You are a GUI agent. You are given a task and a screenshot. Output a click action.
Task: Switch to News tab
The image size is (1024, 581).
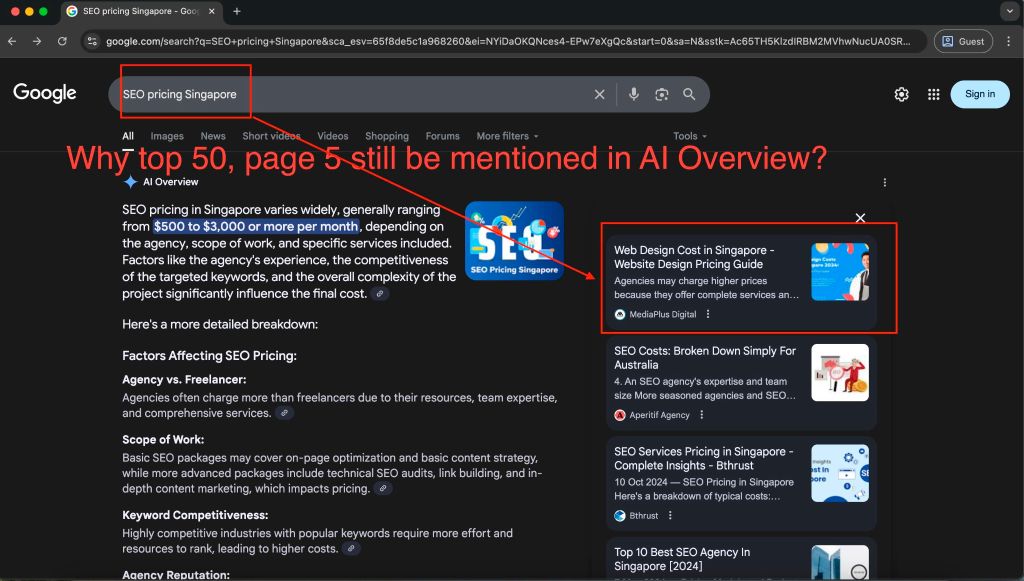(x=213, y=136)
